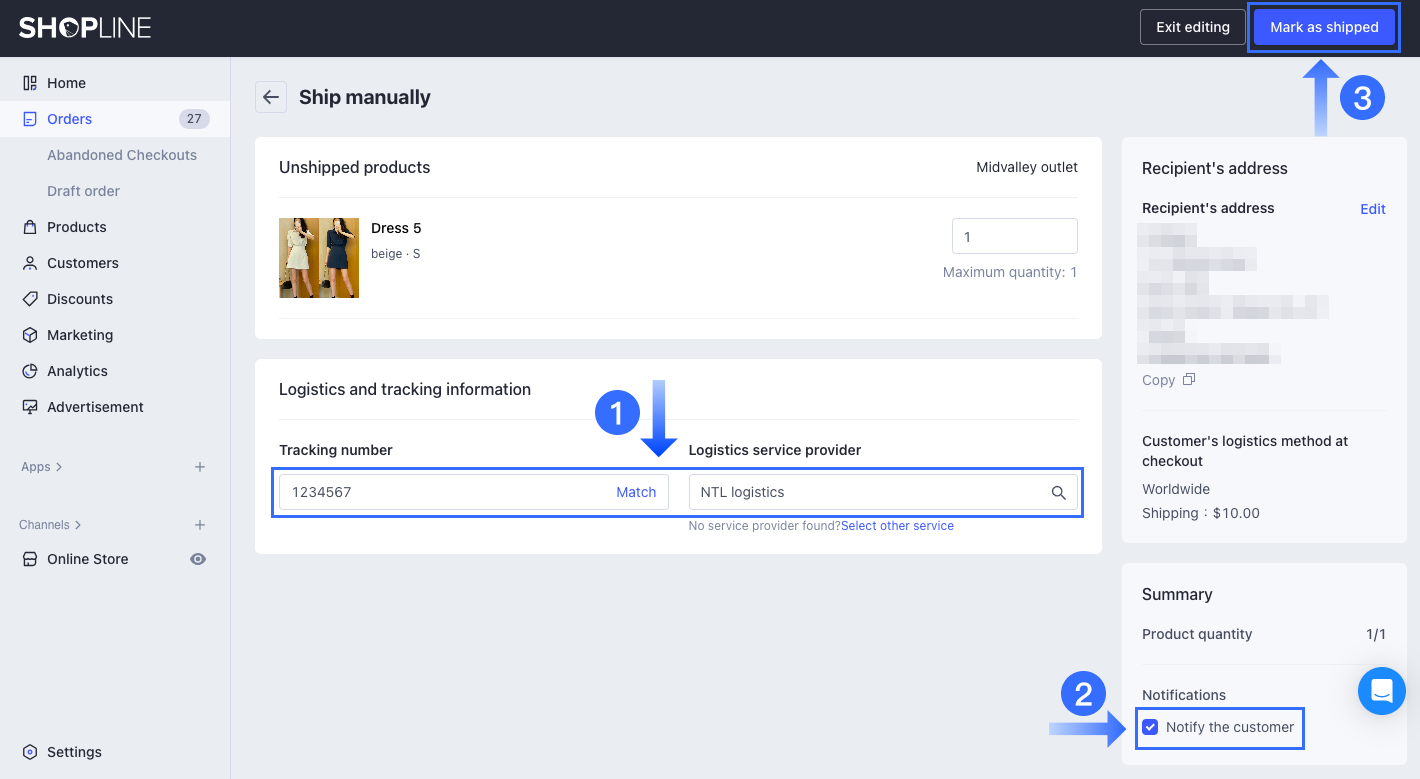This screenshot has height=779, width=1420.
Task: Click the back arrow beside Ship manually
Action: click(270, 97)
